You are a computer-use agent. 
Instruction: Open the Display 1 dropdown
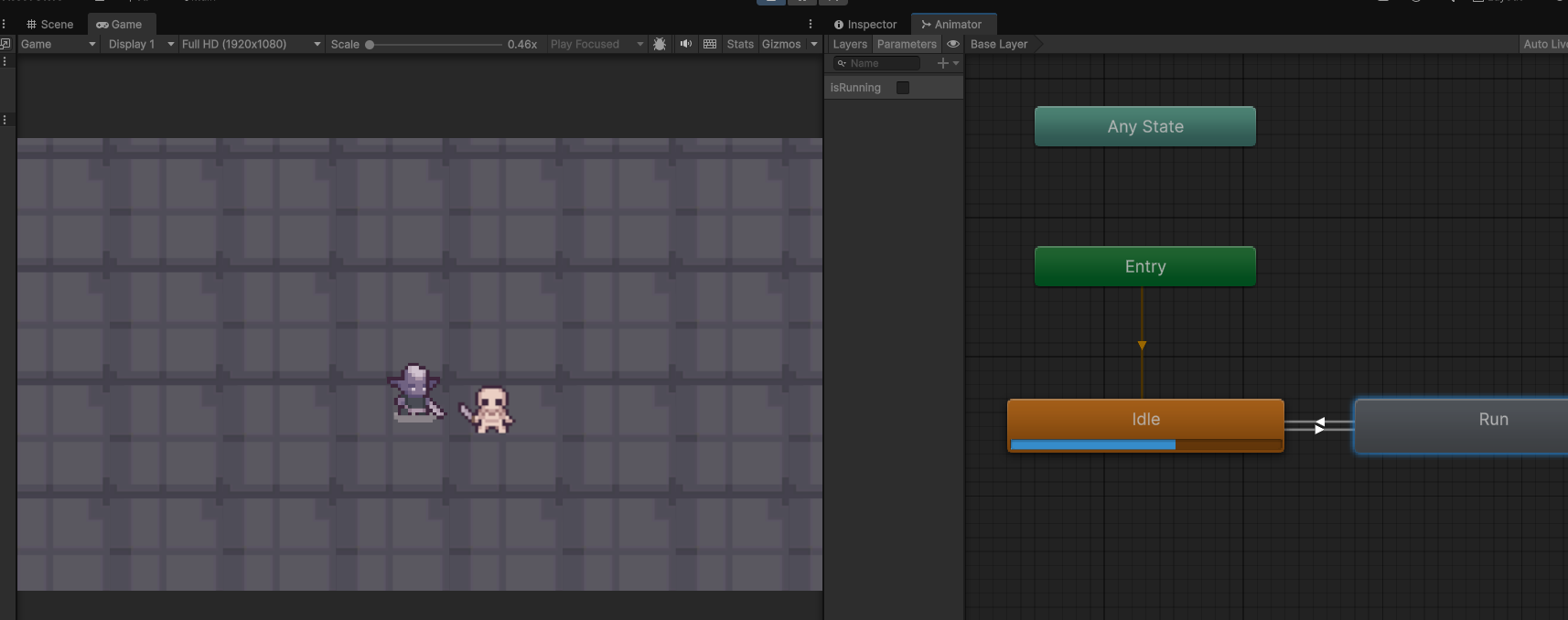tap(141, 44)
